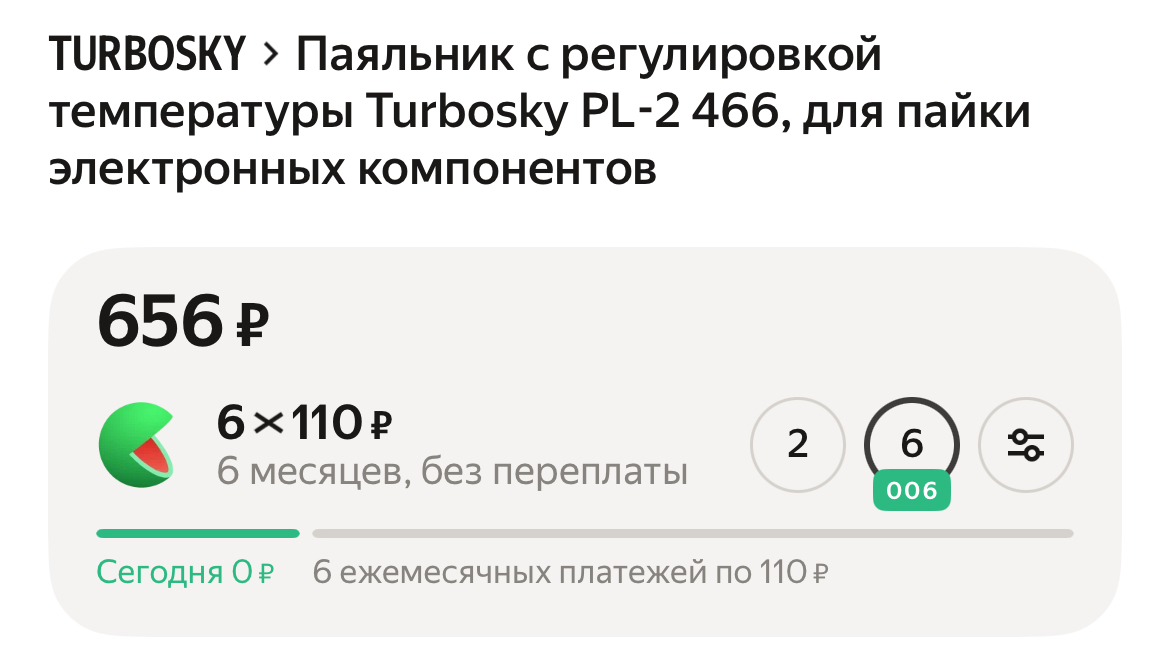The width and height of the screenshot is (1170, 656).
Task: Click the large ruble sign beside 656
Action: (252, 324)
